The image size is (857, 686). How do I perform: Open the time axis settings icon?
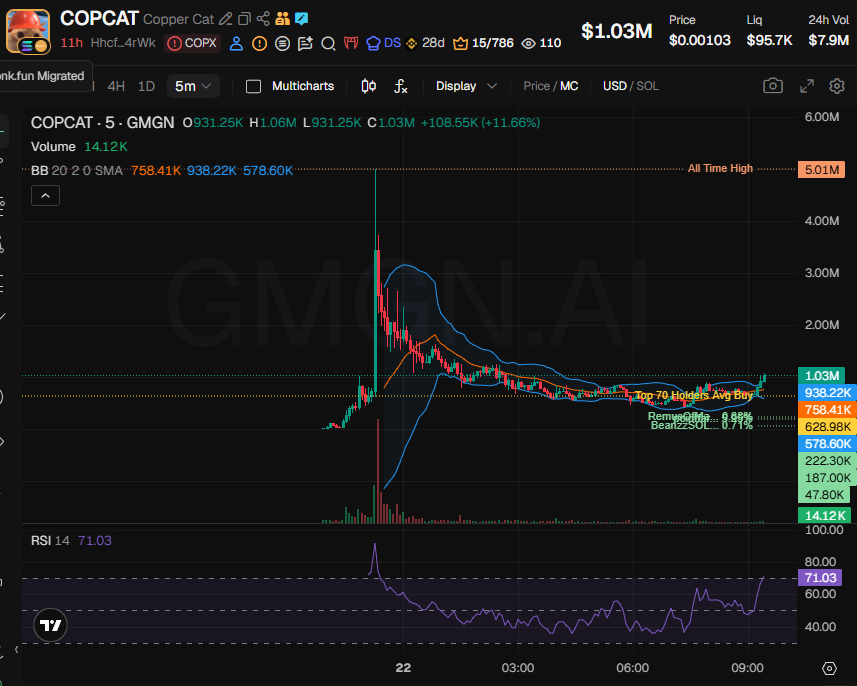(x=829, y=668)
